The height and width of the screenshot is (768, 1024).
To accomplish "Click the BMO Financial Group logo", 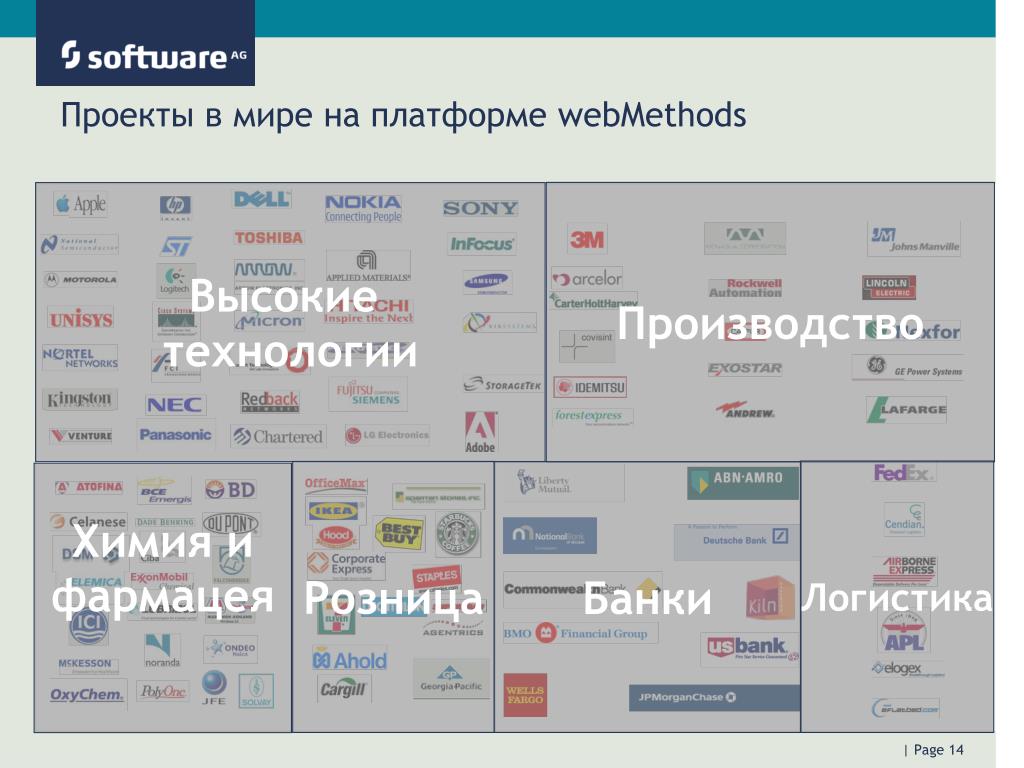I will click(x=580, y=633).
